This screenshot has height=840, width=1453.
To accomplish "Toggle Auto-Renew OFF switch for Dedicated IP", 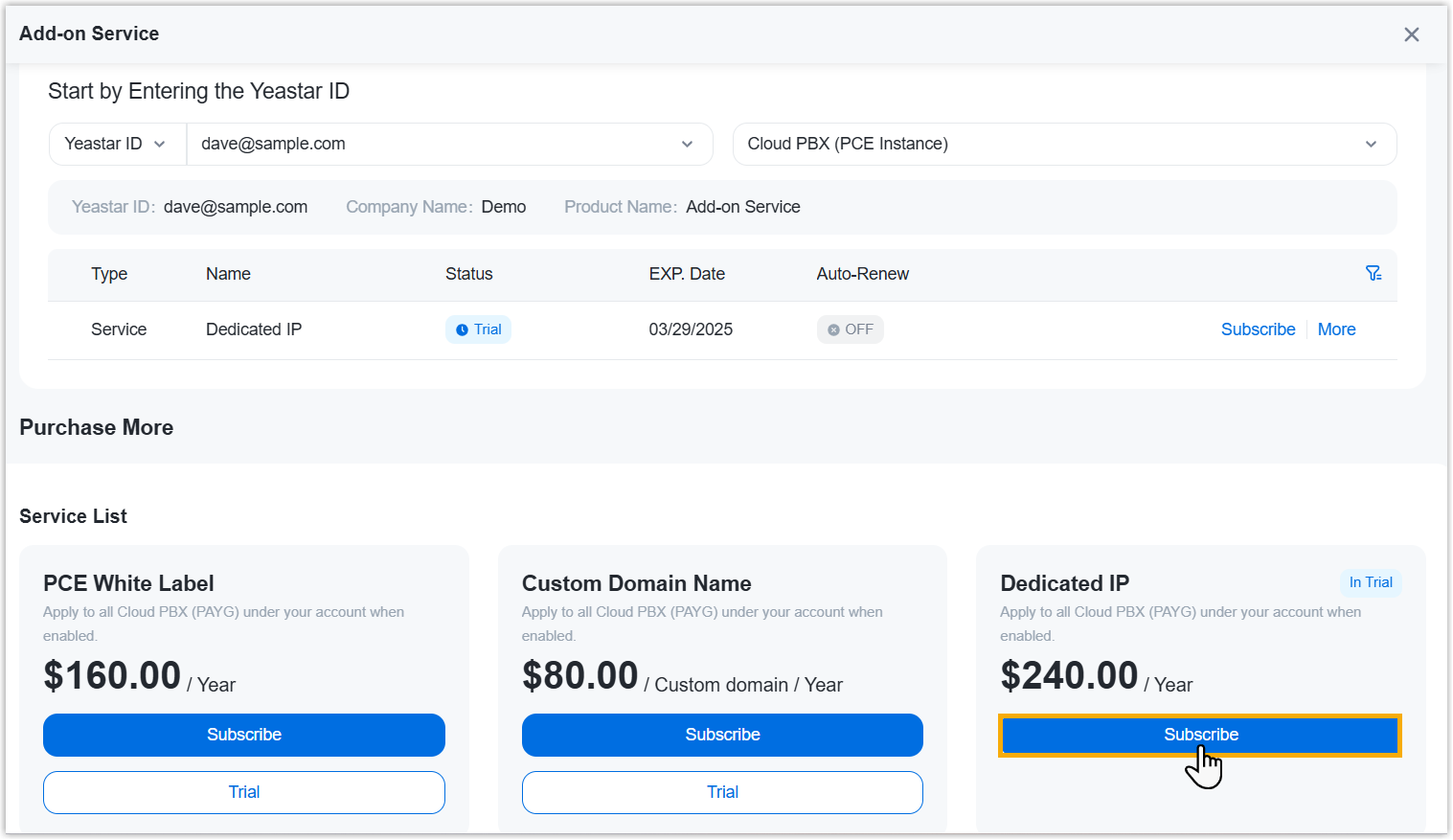I will pyautogui.click(x=850, y=329).
